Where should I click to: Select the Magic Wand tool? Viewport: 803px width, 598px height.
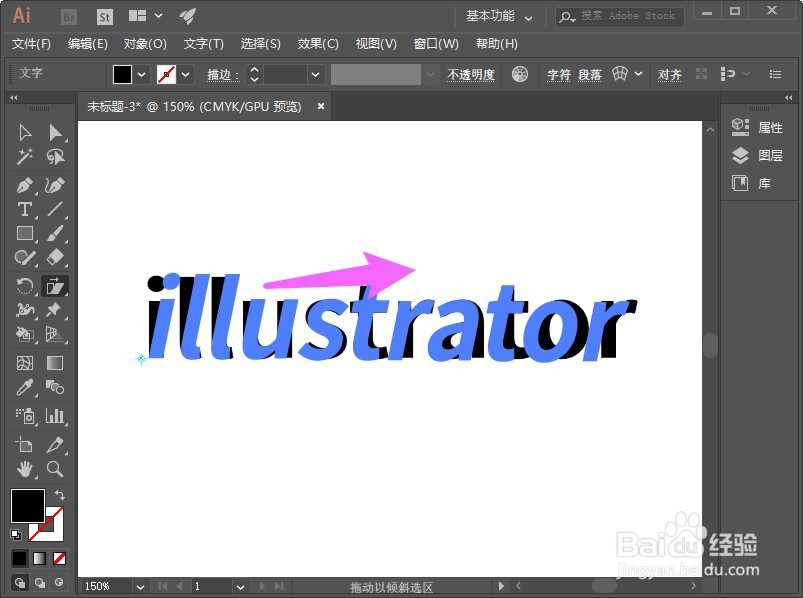(25, 157)
